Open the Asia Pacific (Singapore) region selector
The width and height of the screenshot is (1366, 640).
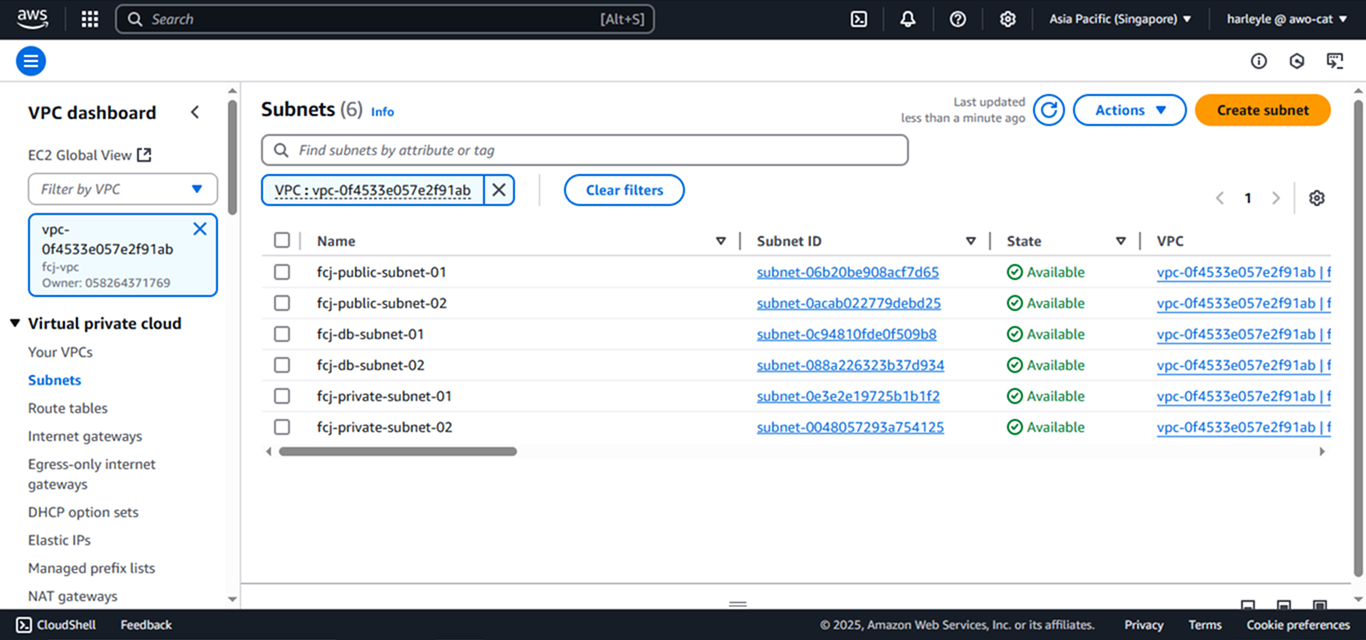point(1120,19)
